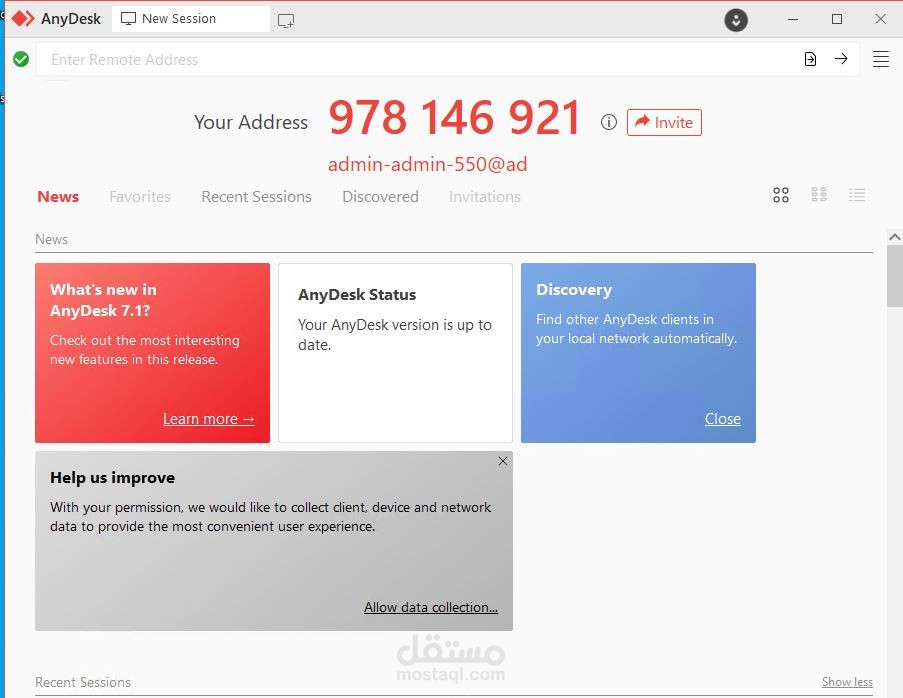Switch to small tiles view
903x698 pixels.
(x=819, y=195)
